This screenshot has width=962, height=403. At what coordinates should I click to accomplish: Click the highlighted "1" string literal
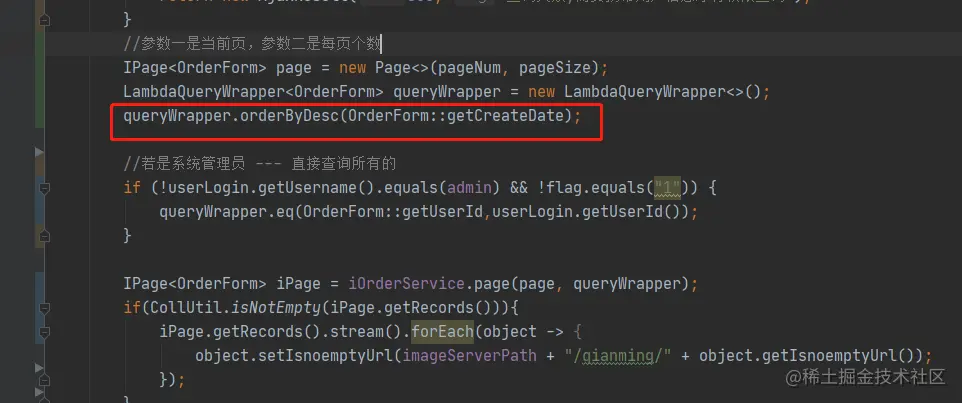668,188
